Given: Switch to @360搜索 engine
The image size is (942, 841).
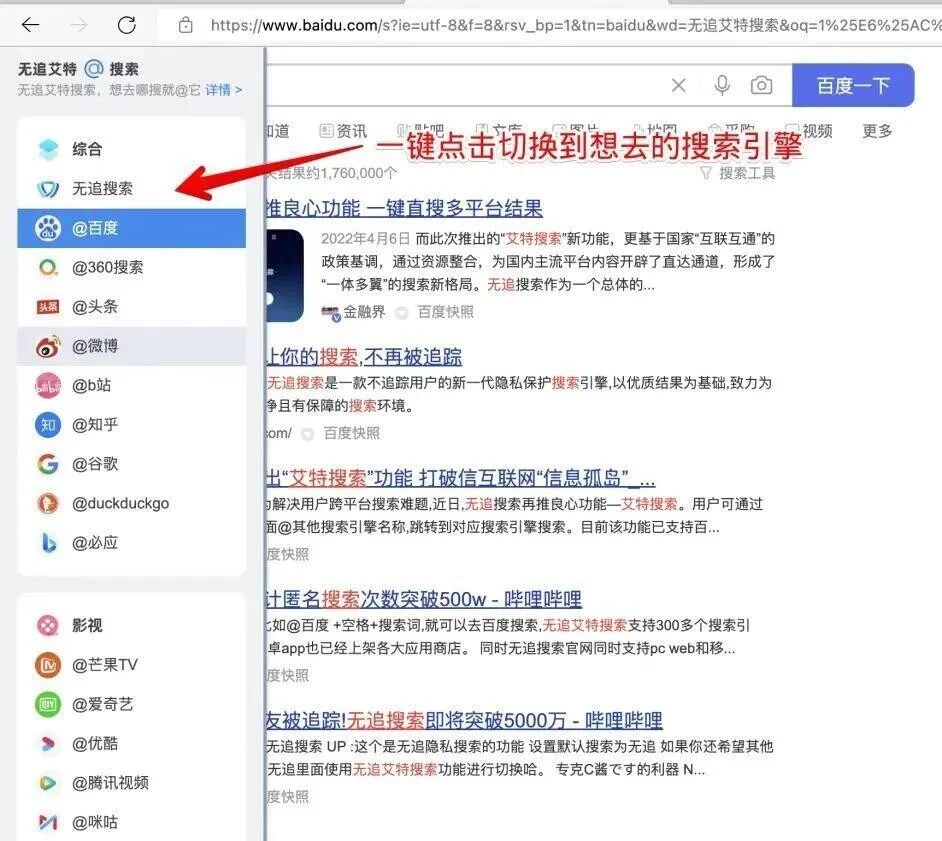Looking at the screenshot, I should coord(131,267).
